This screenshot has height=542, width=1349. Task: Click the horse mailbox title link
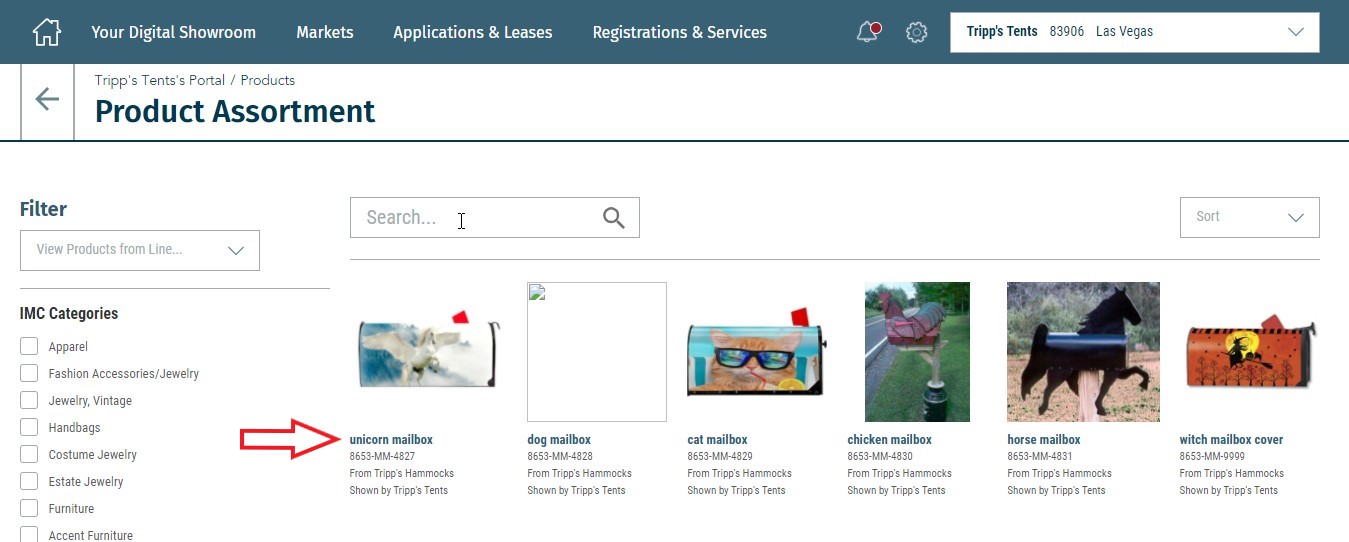click(1044, 440)
